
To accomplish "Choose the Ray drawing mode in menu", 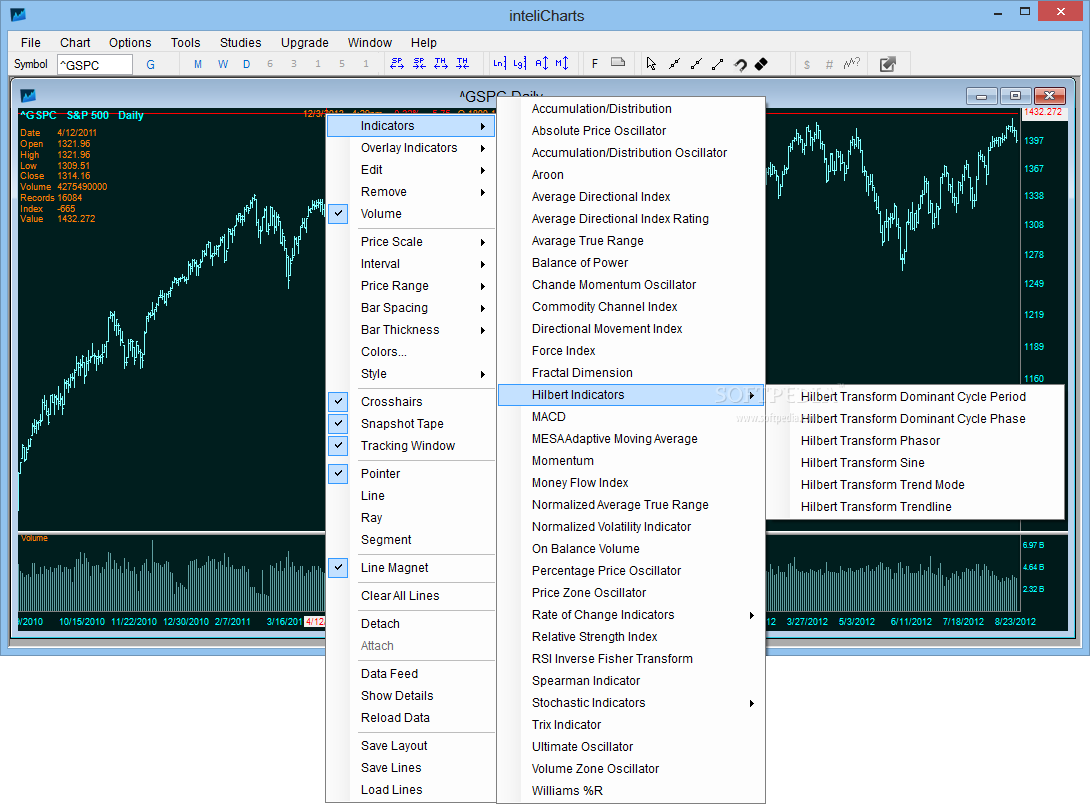I will [x=411, y=518].
